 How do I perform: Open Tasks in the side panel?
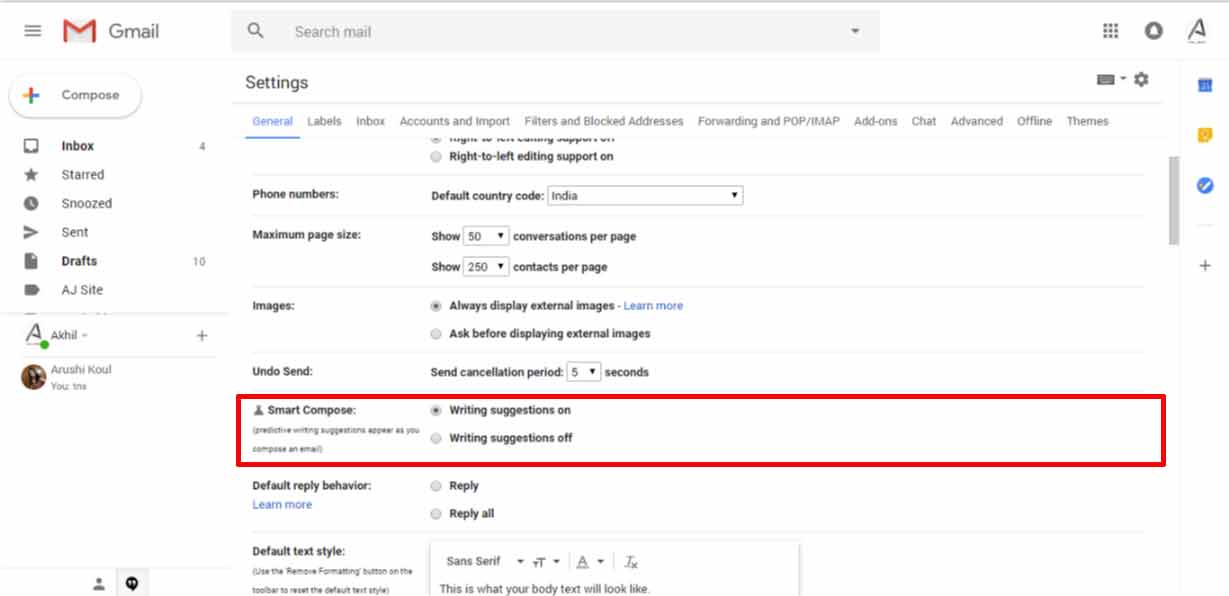pyautogui.click(x=1205, y=185)
